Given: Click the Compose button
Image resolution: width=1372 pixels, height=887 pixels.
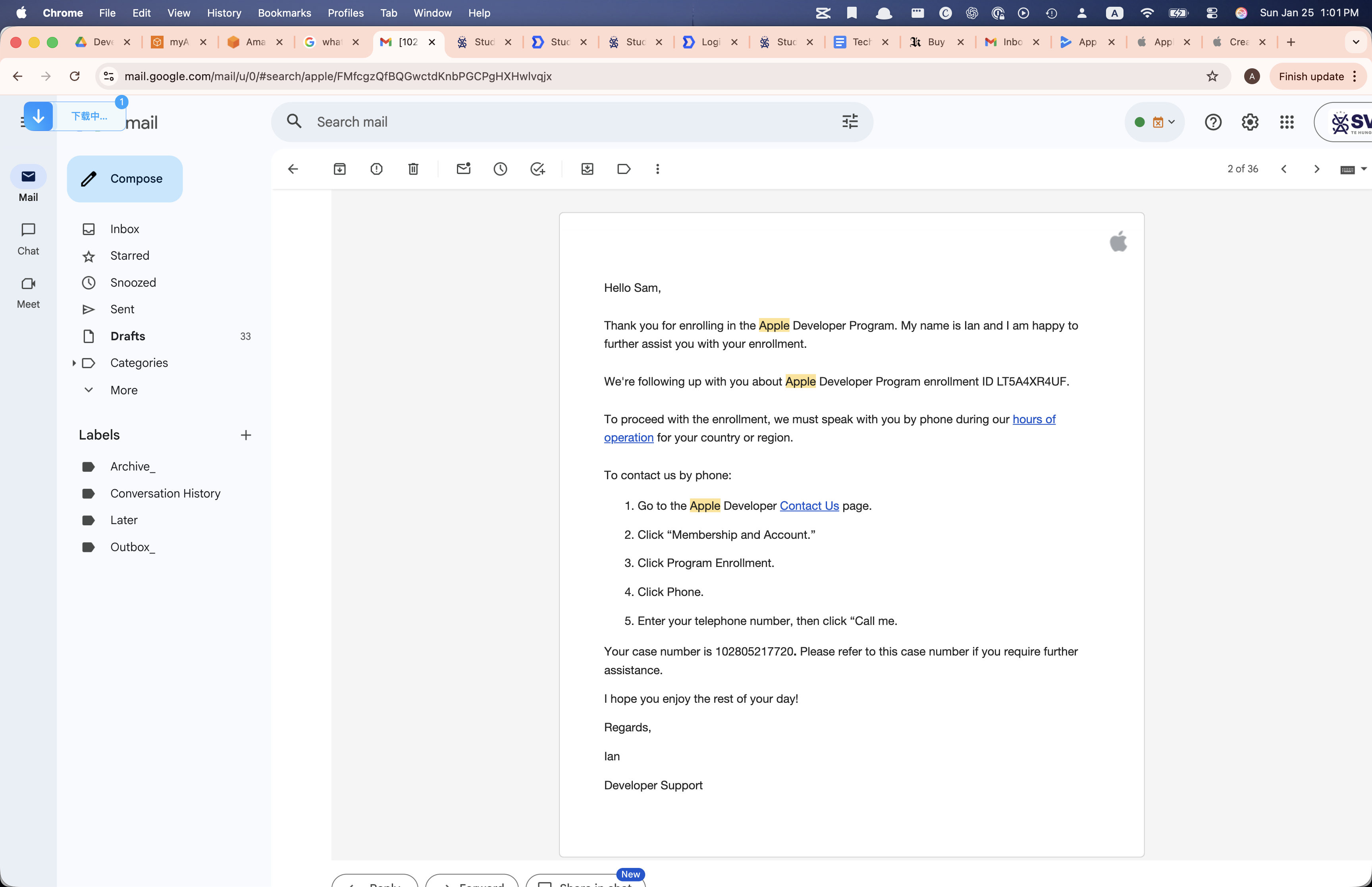Looking at the screenshot, I should pos(124,179).
